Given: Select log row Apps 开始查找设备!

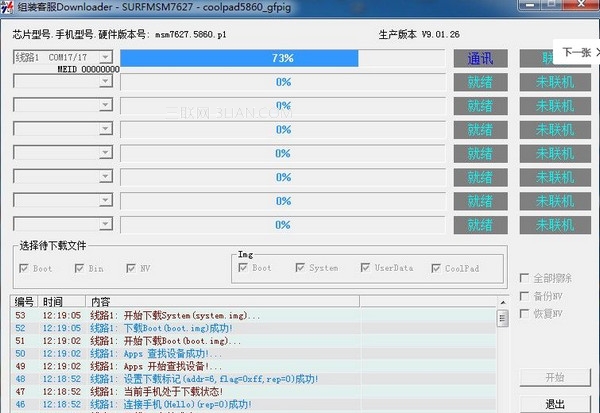Looking at the screenshot, I should [254, 366].
